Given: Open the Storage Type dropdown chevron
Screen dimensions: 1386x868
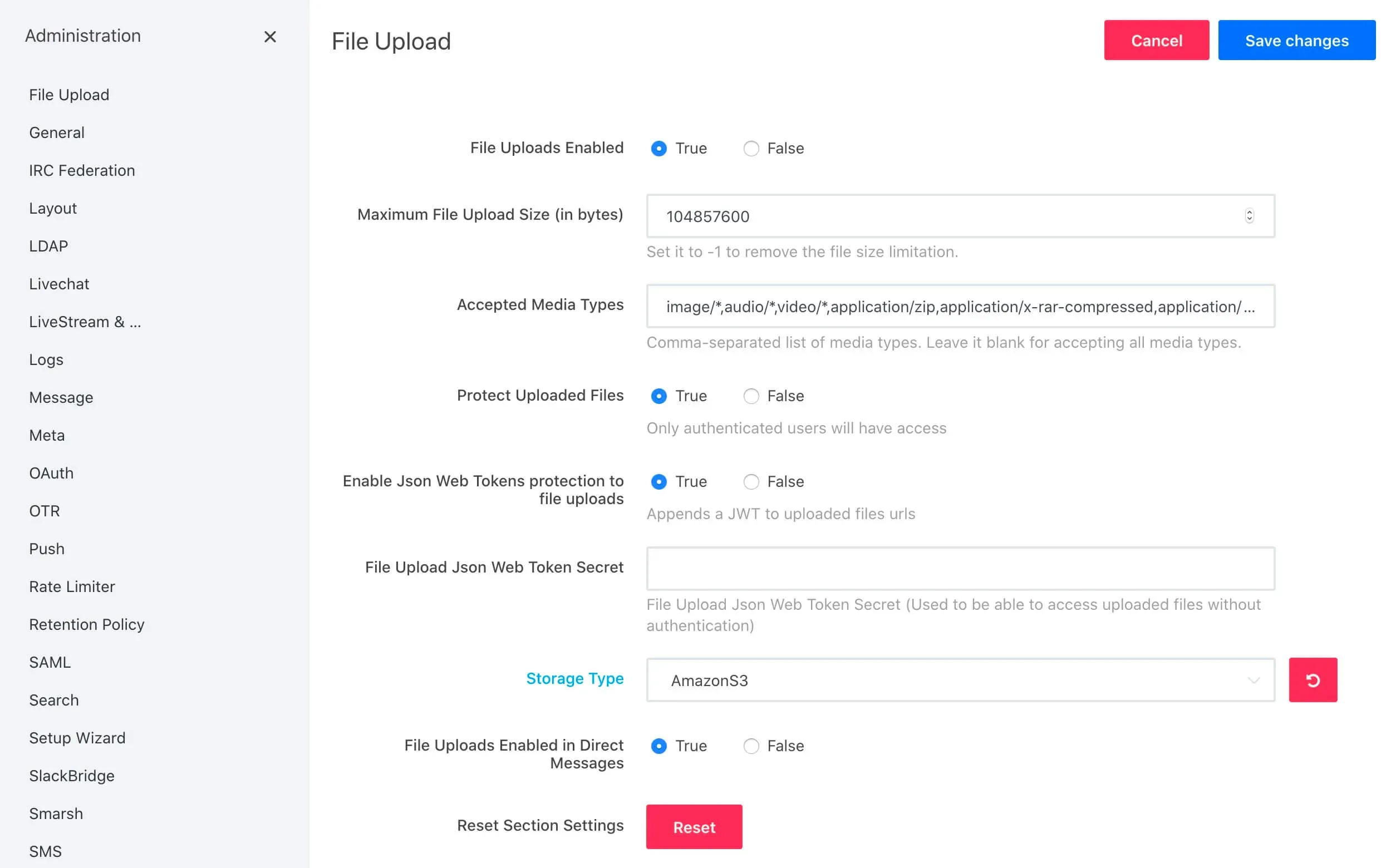Looking at the screenshot, I should [1254, 680].
